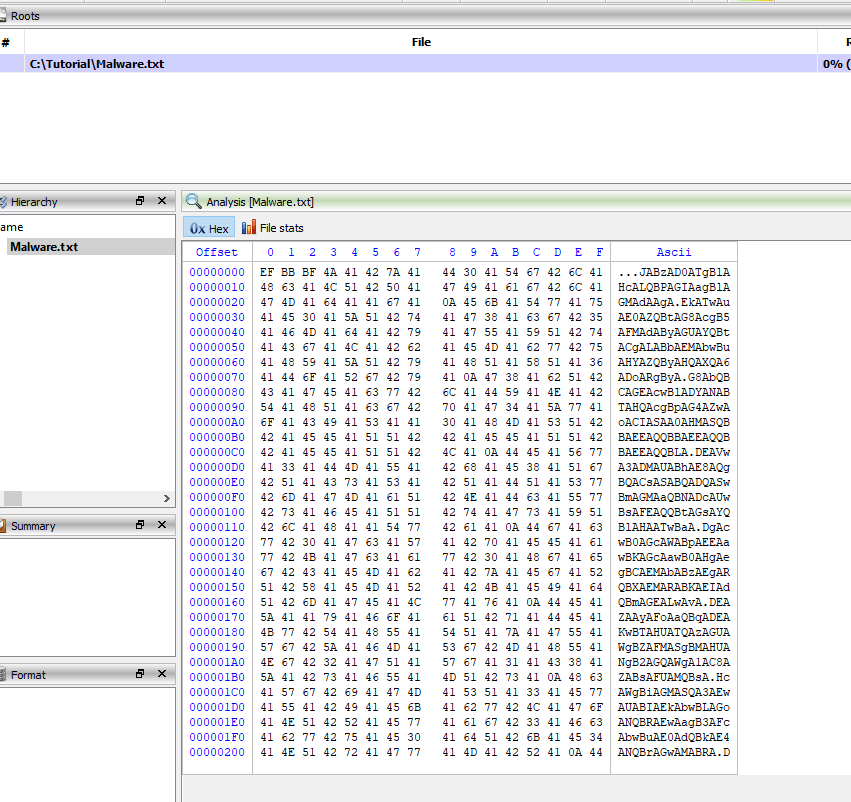Click the File column header
Image resolution: width=851 pixels, height=802 pixels.
[x=421, y=42]
